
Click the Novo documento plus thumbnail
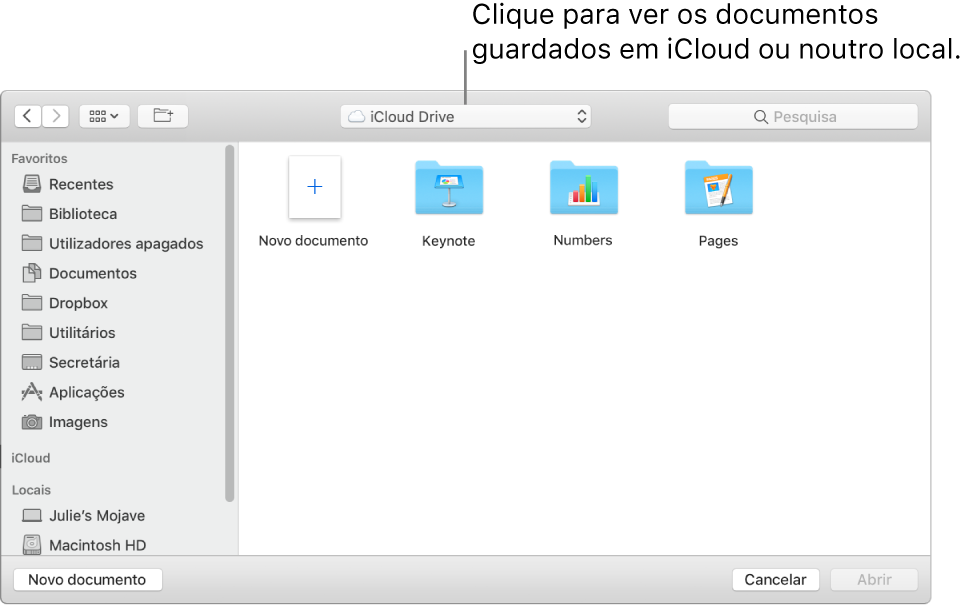[x=315, y=187]
